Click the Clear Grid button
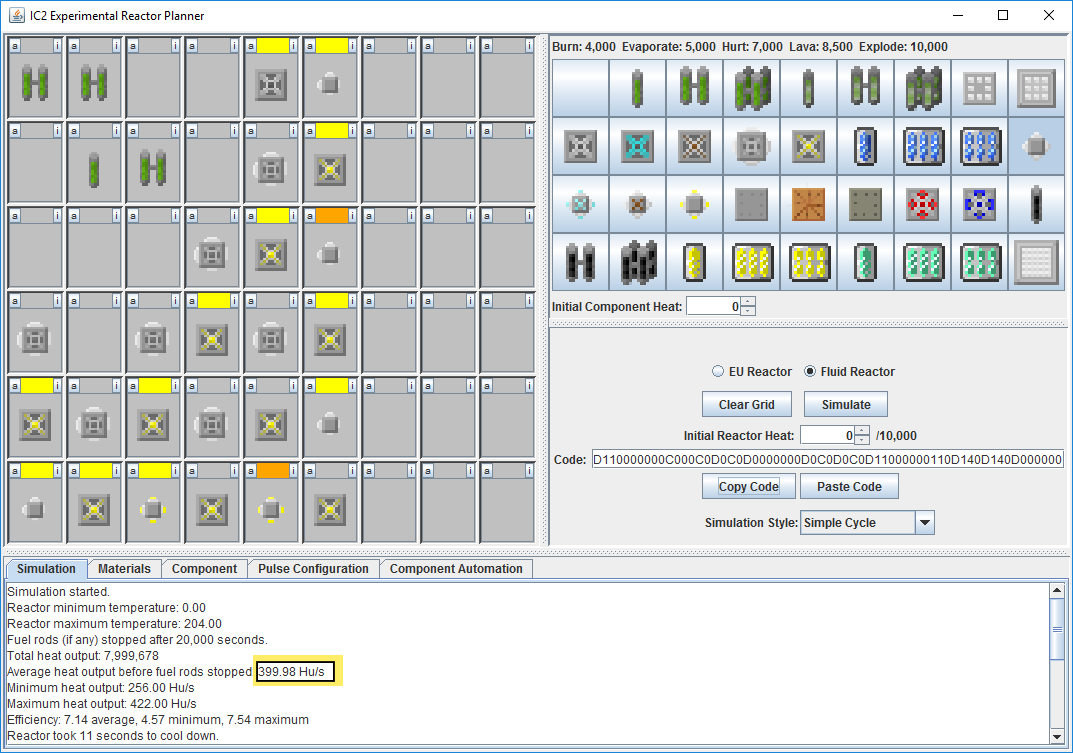Image resolution: width=1073 pixels, height=753 pixels. [748, 404]
